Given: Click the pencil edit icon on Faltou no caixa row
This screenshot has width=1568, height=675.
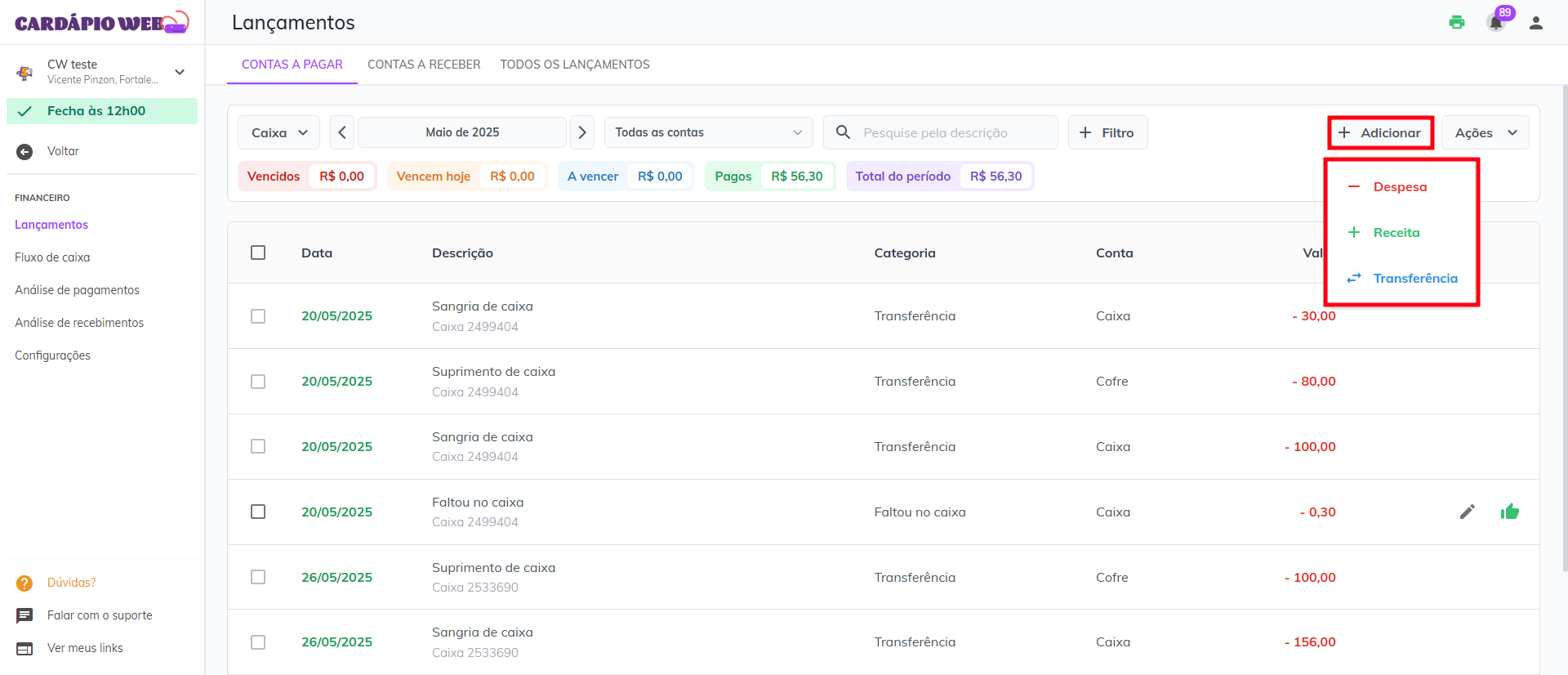Looking at the screenshot, I should pyautogui.click(x=1467, y=512).
